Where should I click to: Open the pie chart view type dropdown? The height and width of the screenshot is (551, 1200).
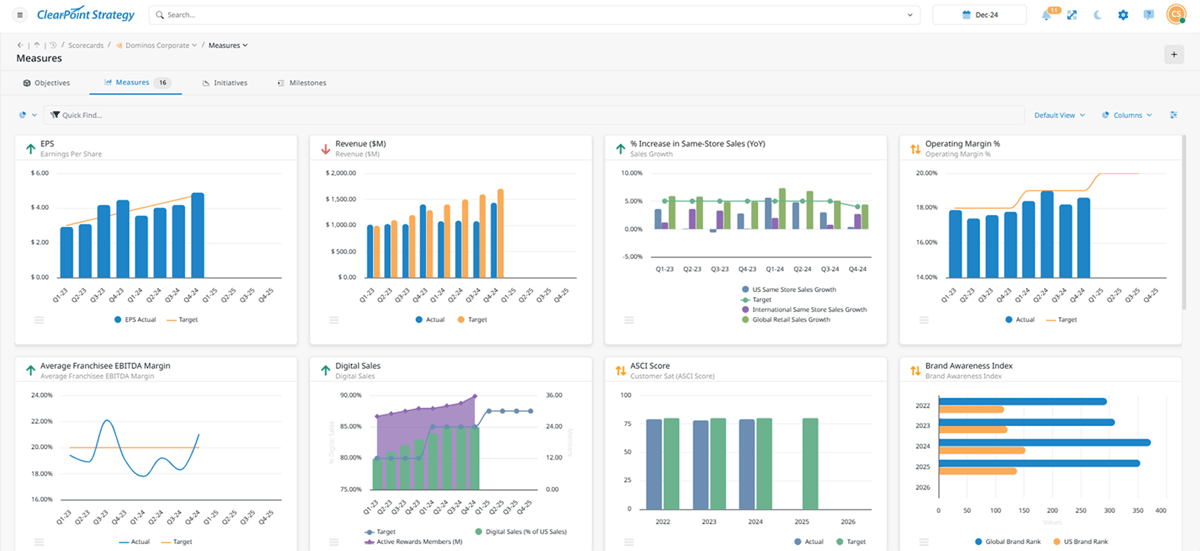point(27,115)
